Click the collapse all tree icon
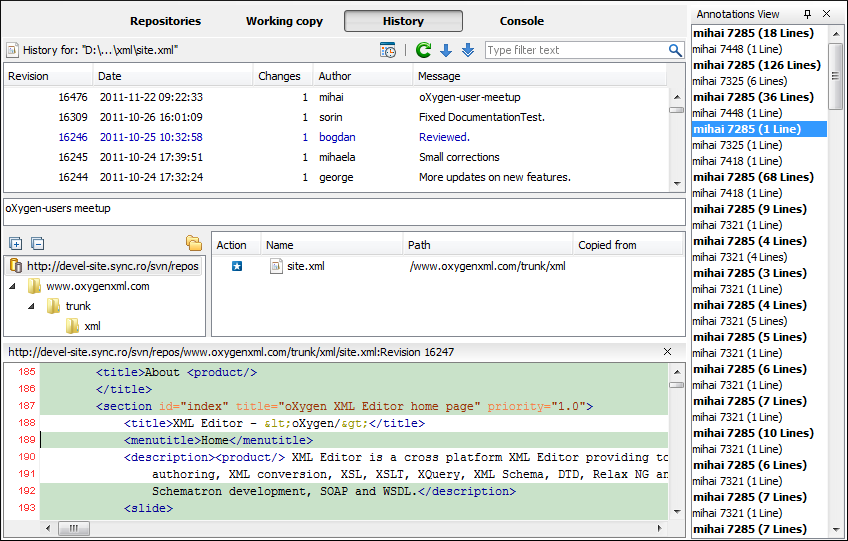848x541 pixels. pos(37,243)
